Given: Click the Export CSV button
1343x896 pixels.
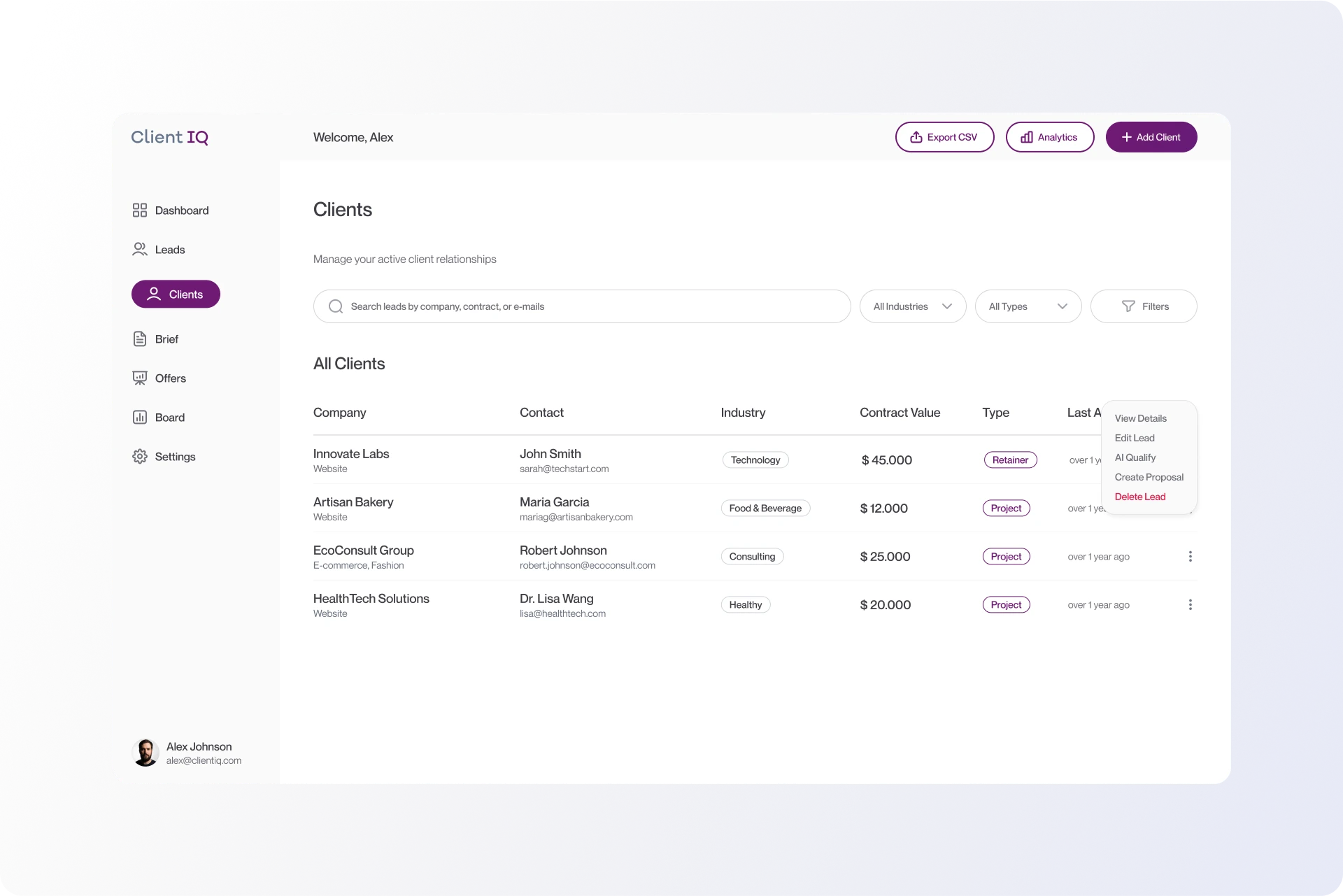Looking at the screenshot, I should point(944,136).
